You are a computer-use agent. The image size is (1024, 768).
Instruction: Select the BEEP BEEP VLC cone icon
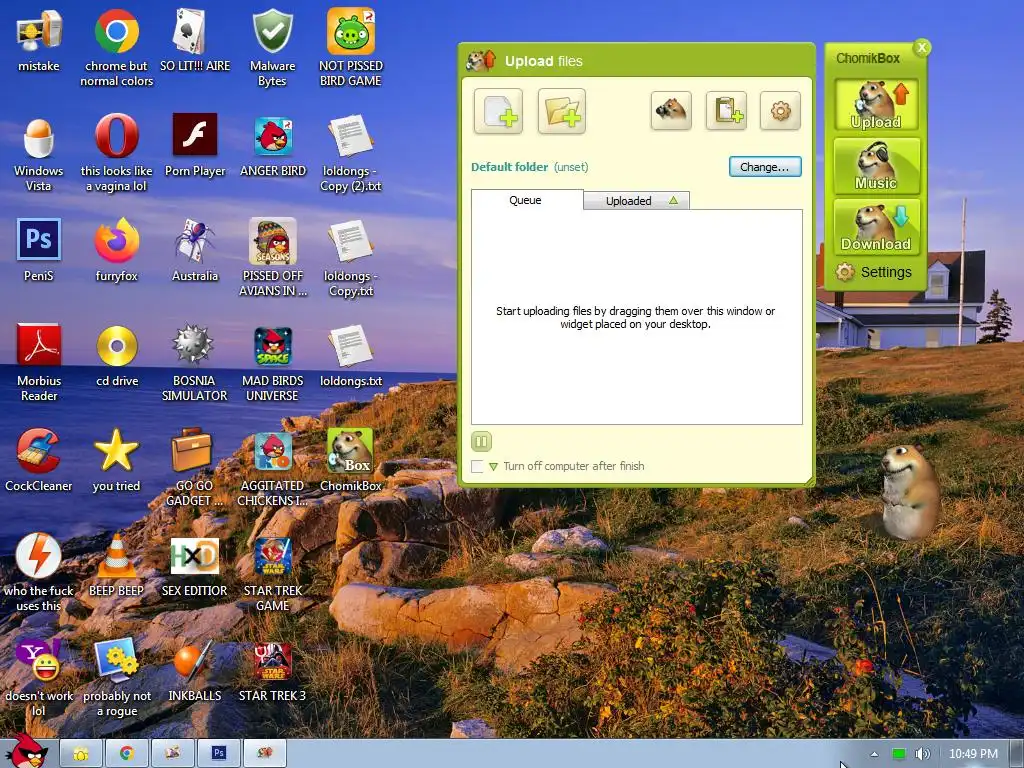pyautogui.click(x=117, y=566)
